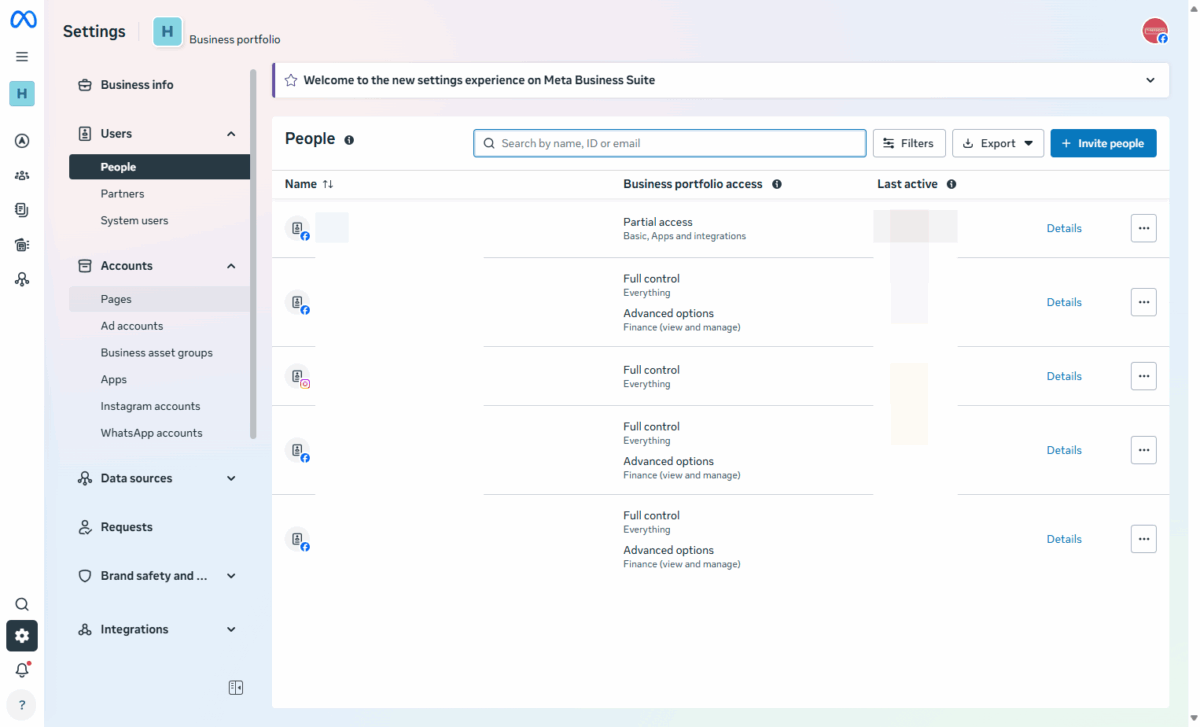
Task: Open the Ad accounts menu item
Action: coord(132,326)
